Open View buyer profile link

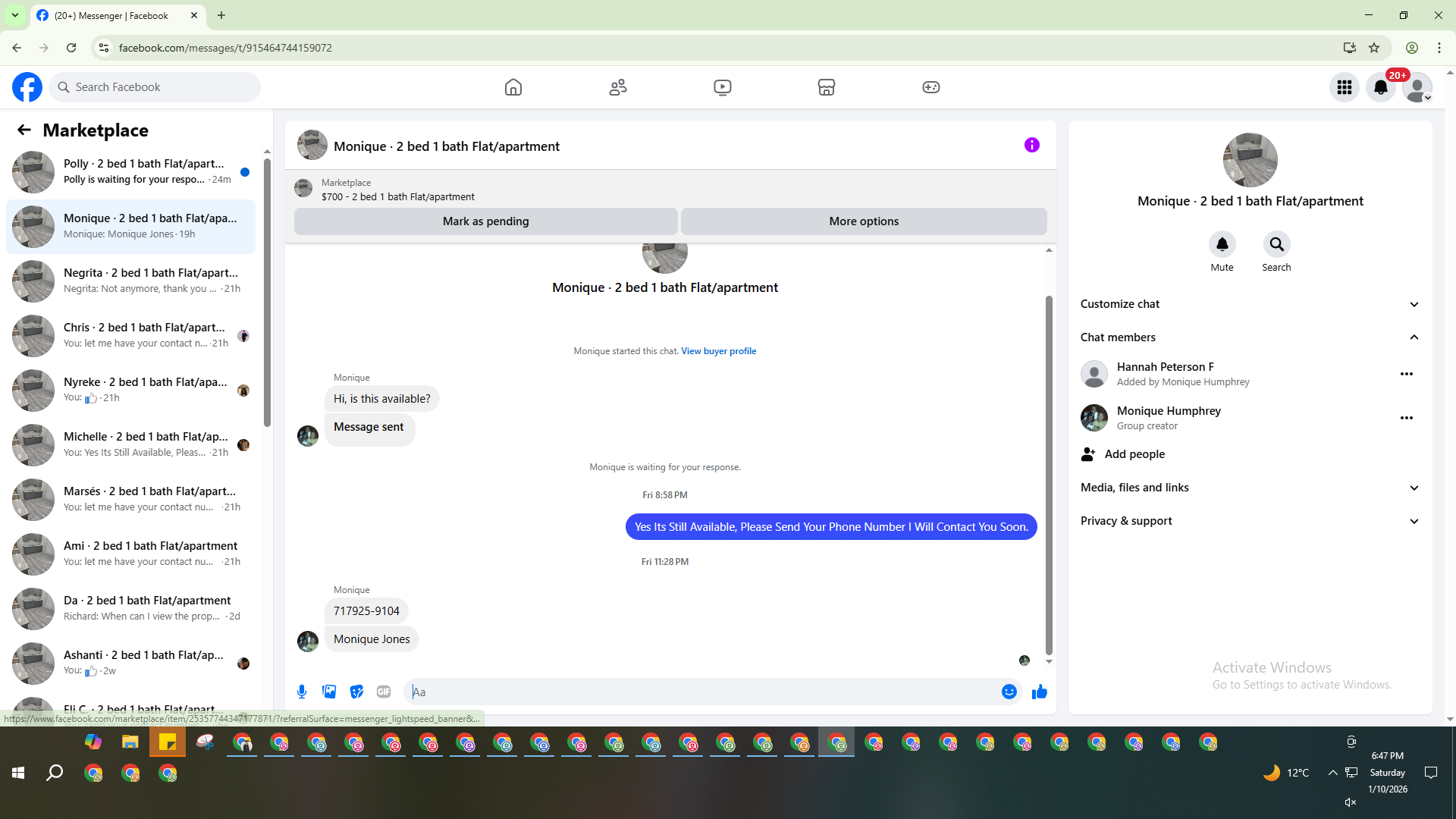[x=718, y=351]
